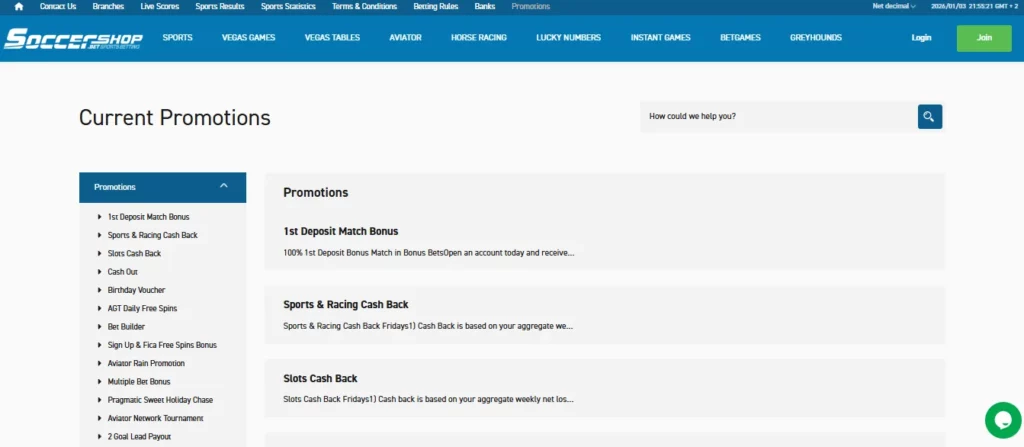This screenshot has width=1024, height=447.
Task: Open the live chat bubble
Action: click(1002, 420)
